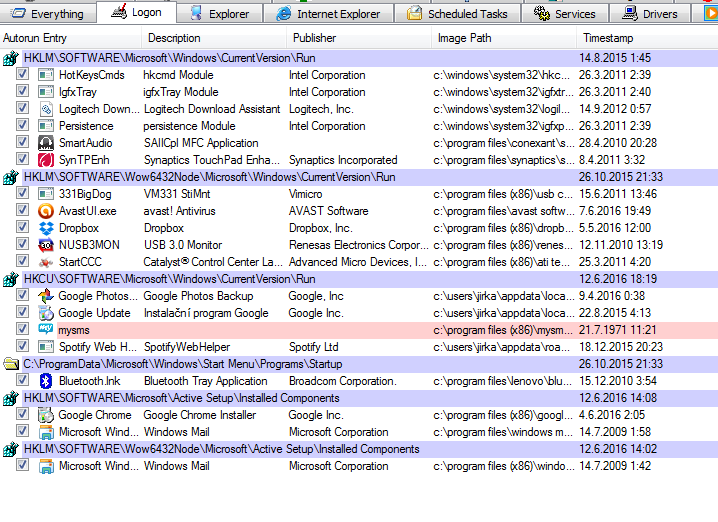This screenshot has height=522, width=718.
Task: Select the Wow6432Node Active Setup\Installed Components row
Action: click(359, 449)
